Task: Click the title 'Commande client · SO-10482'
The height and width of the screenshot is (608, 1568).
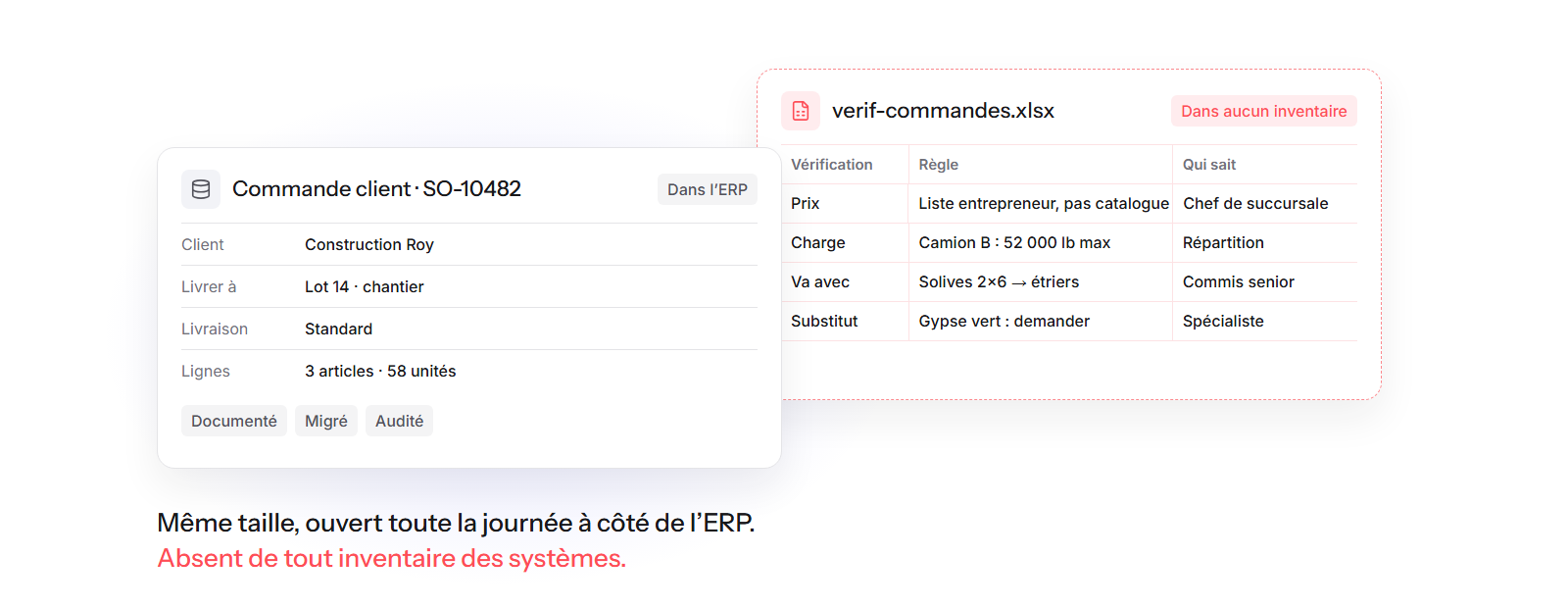Action: click(x=376, y=188)
